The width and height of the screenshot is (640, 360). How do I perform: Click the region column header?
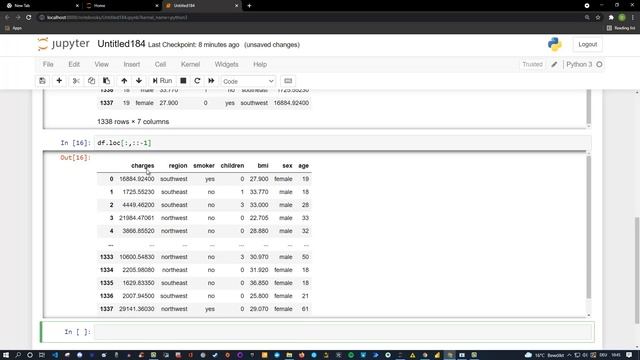[178, 166]
